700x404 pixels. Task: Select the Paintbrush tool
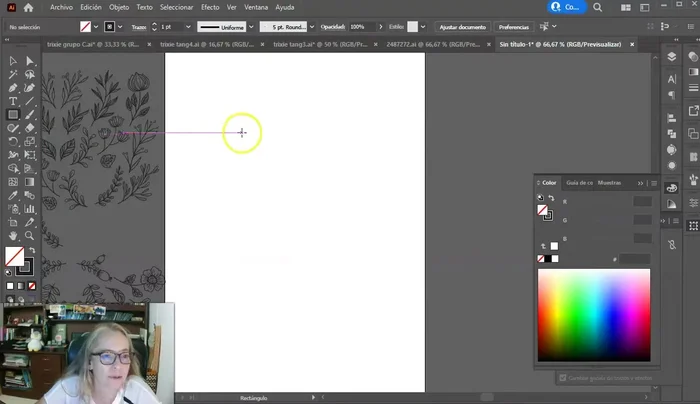coord(29,115)
